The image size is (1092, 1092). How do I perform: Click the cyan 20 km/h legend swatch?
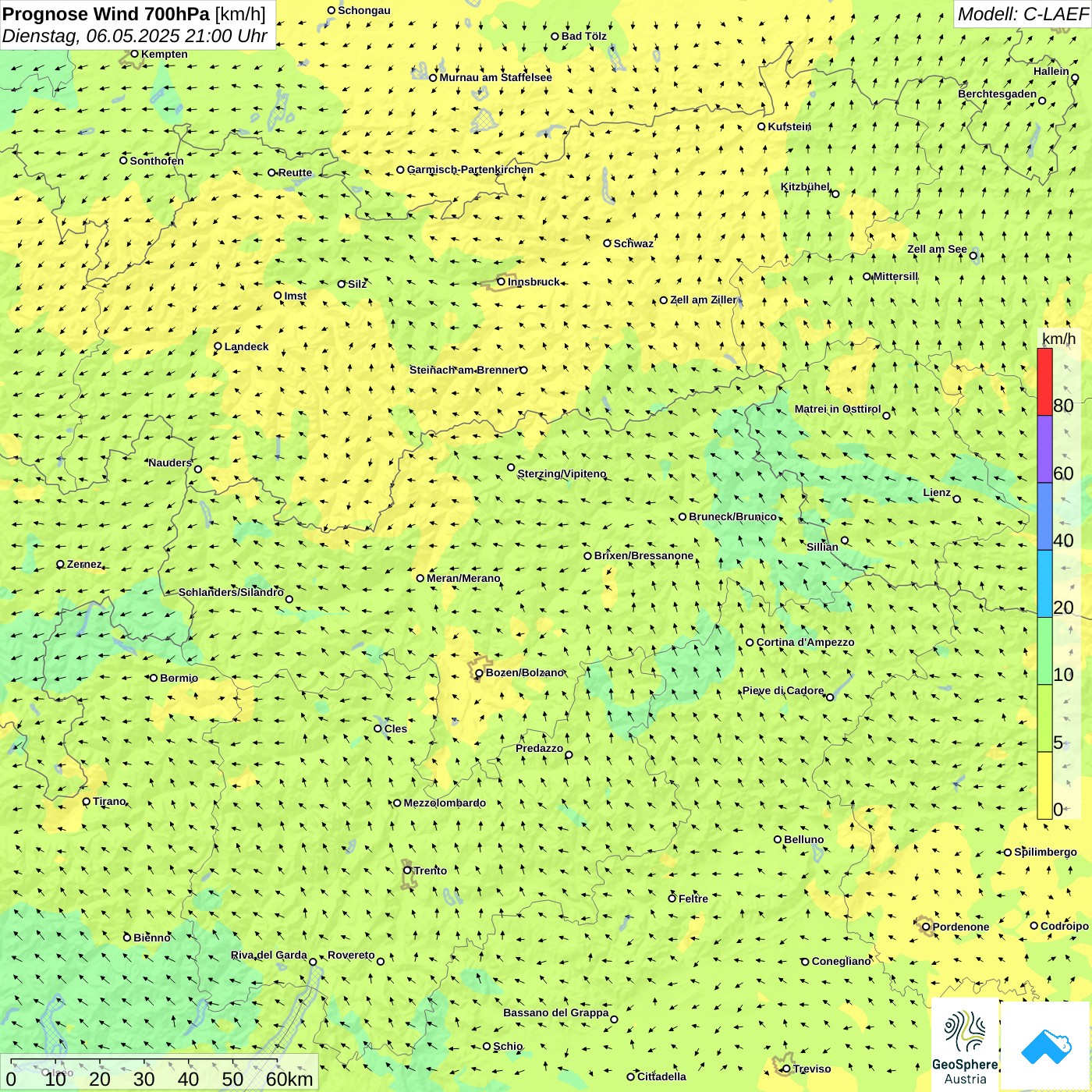click(x=1044, y=584)
